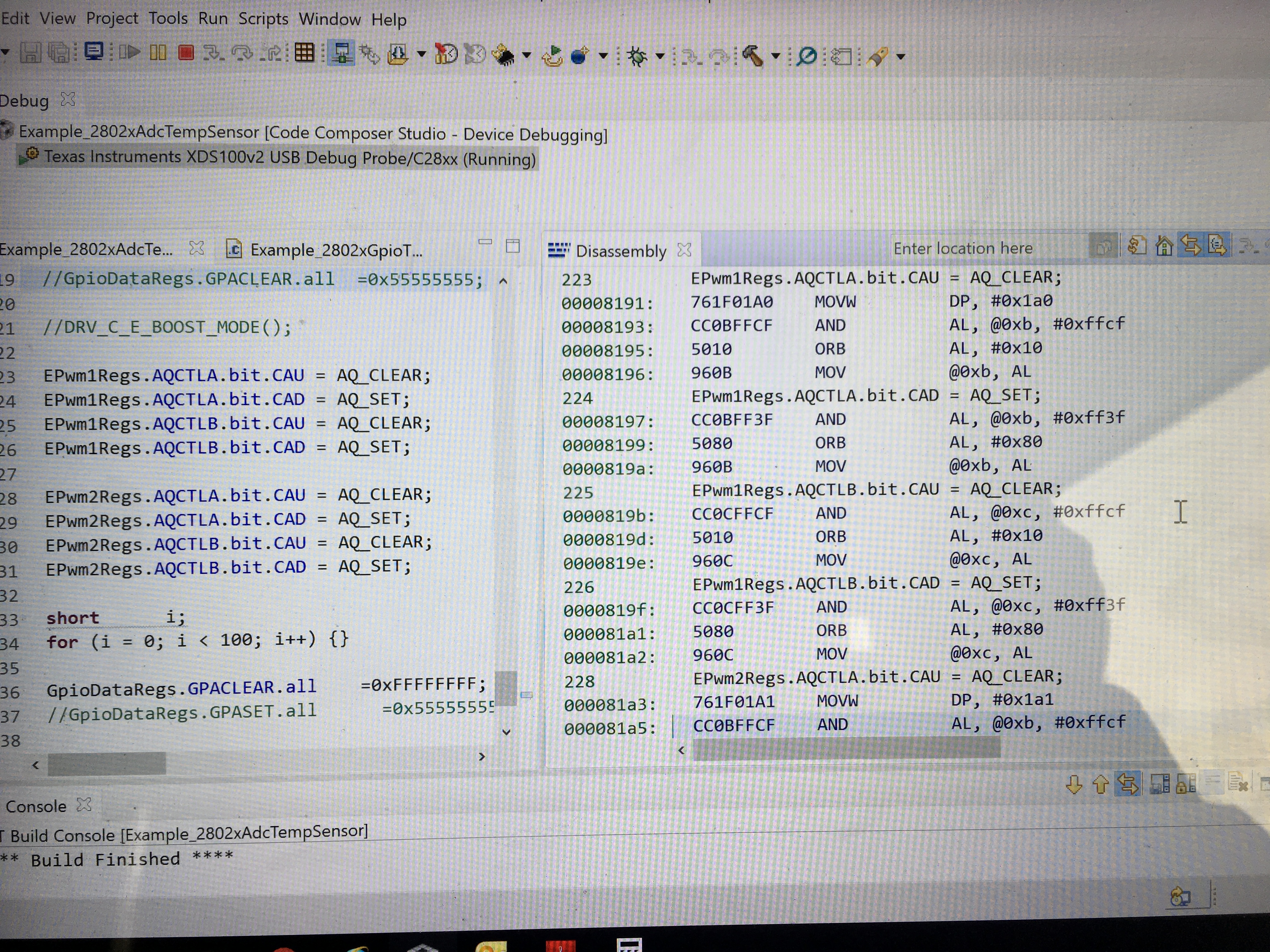Image resolution: width=1270 pixels, height=952 pixels.
Task: Open the dropdown arrow beside Debug bug icon
Action: tap(660, 56)
